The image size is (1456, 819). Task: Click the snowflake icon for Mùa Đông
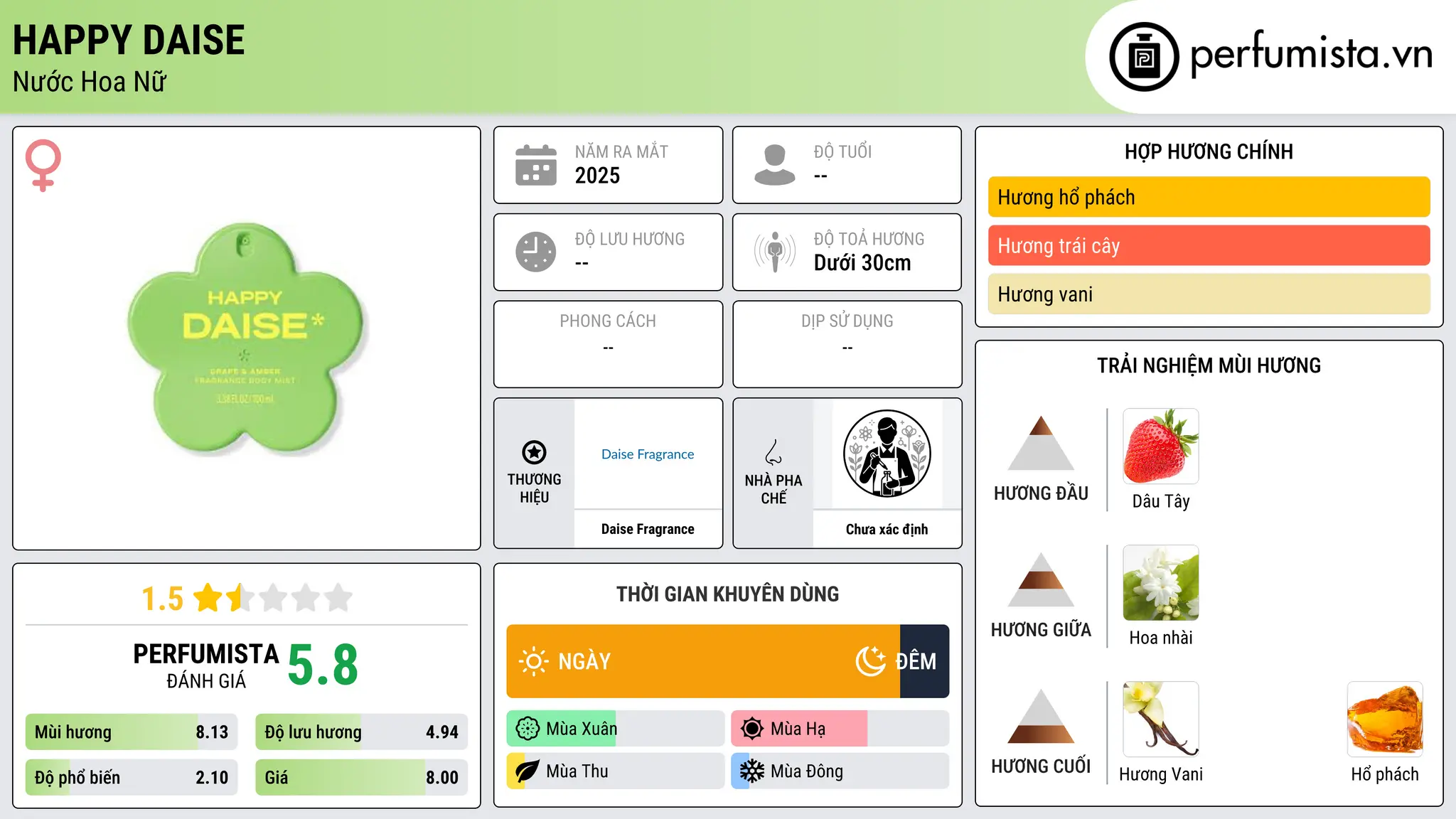tap(752, 771)
